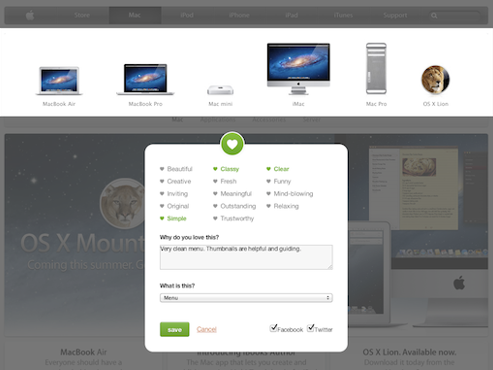The width and height of the screenshot is (493, 370).
Task: Toggle the Outstanding tag
Action: pyautogui.click(x=235, y=206)
